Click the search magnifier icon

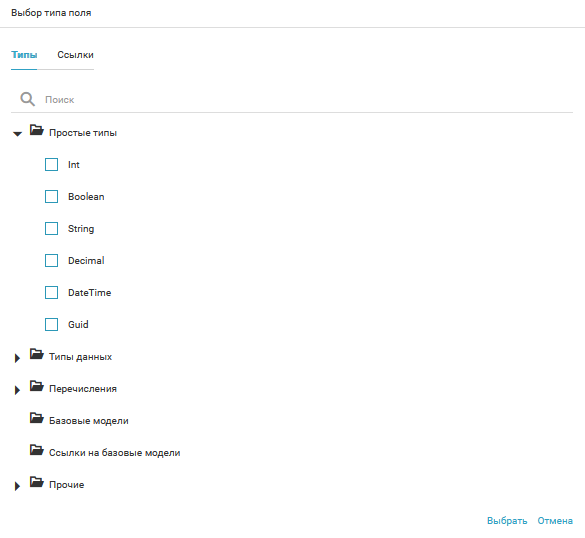[27, 99]
